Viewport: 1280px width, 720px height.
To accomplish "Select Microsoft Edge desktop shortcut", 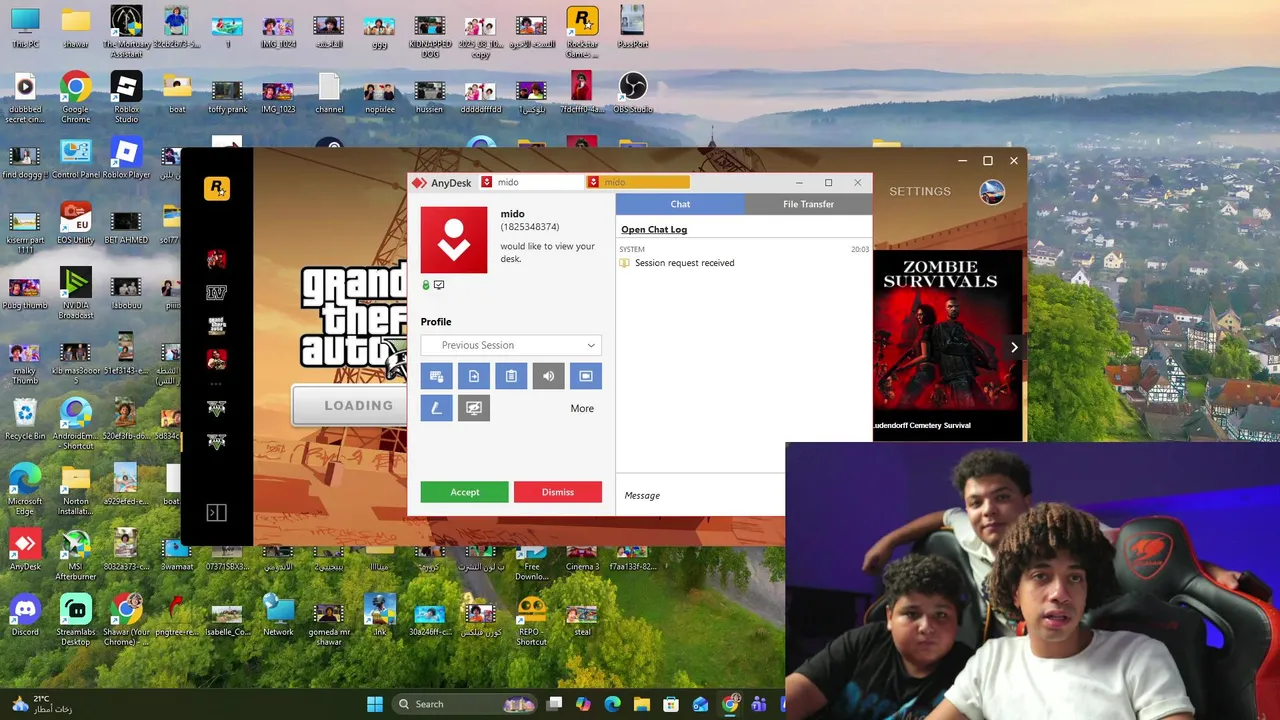I will 25,490.
